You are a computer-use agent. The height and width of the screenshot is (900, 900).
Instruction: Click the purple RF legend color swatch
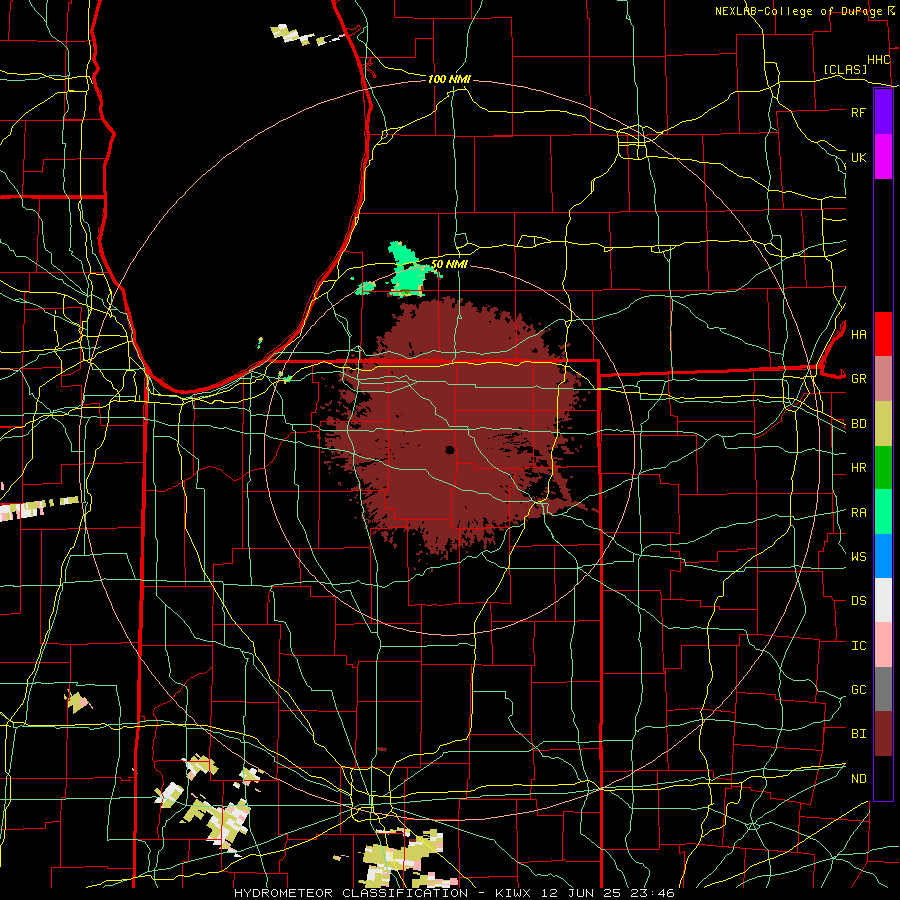point(883,112)
